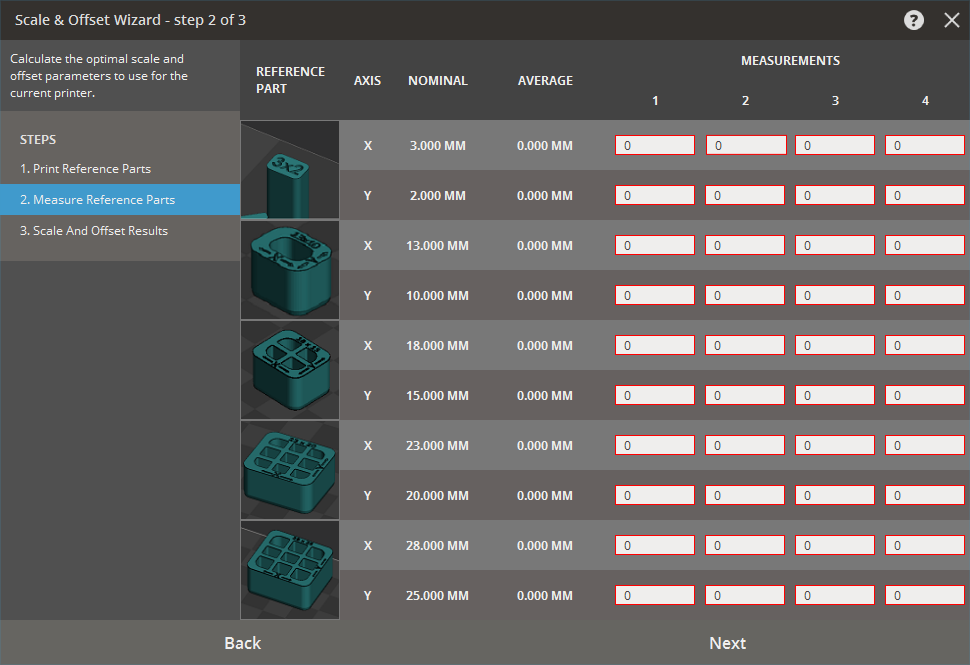Select the 28x25 reference part thumbnail
Image resolution: width=970 pixels, height=665 pixels.
click(x=290, y=570)
